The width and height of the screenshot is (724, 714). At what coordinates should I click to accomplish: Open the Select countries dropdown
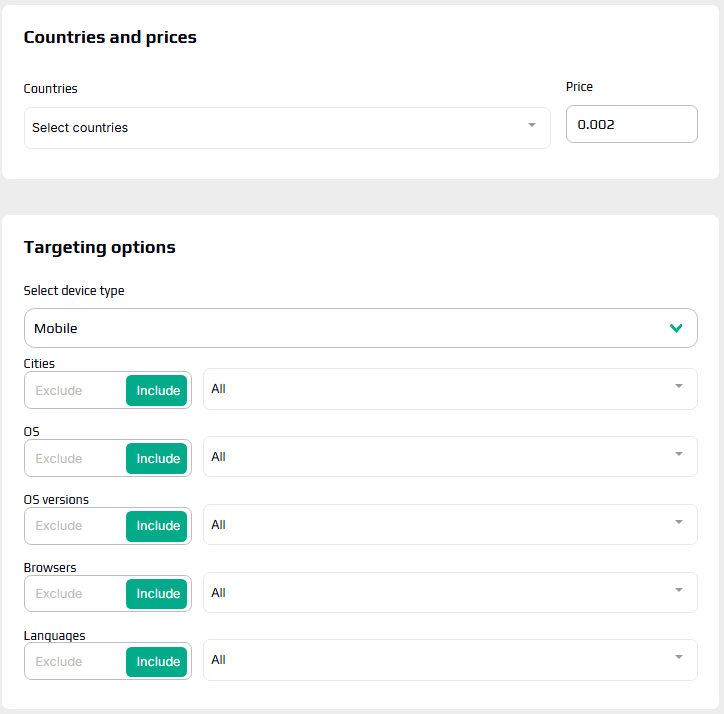coord(280,128)
